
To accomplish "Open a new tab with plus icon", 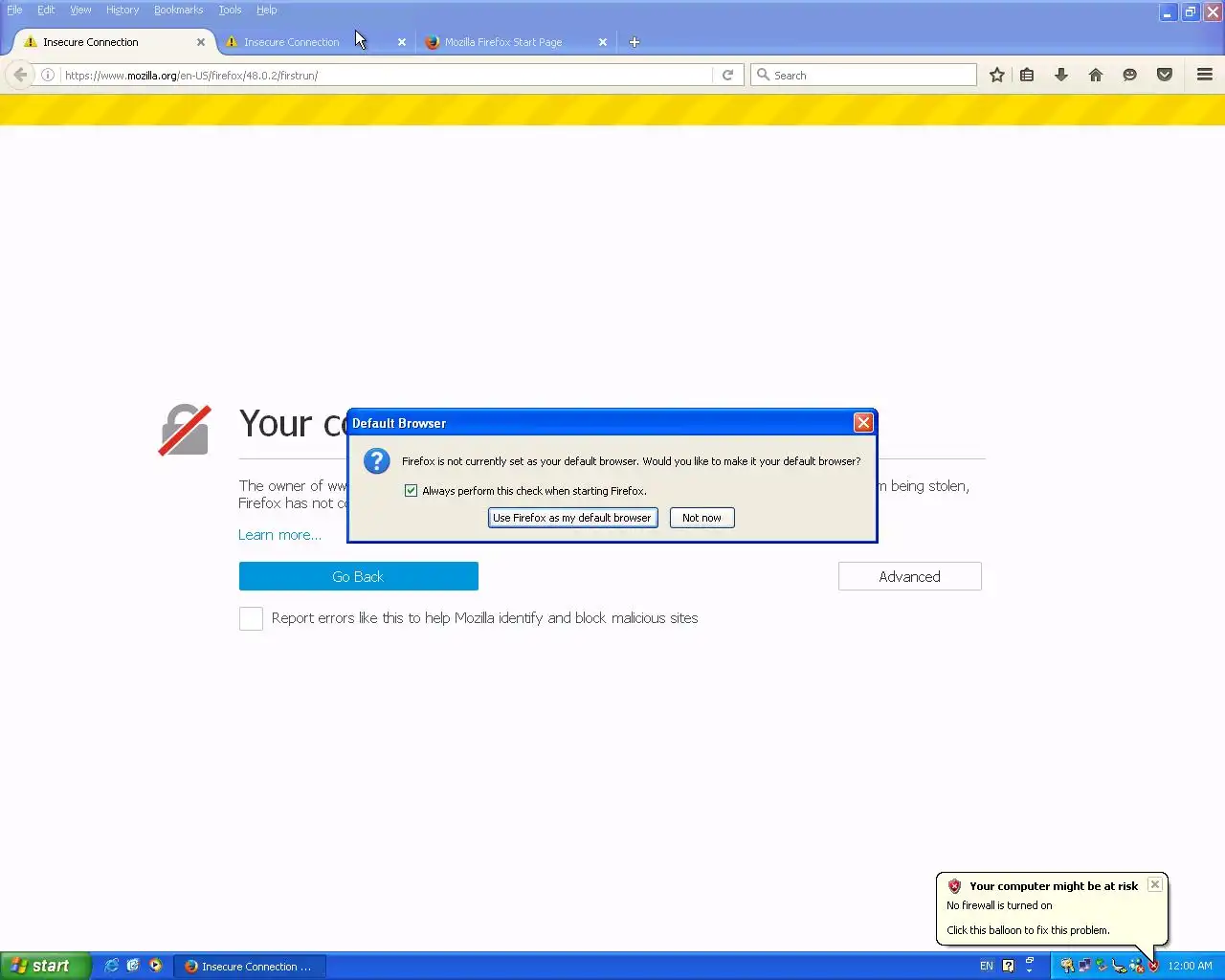I will tap(634, 42).
